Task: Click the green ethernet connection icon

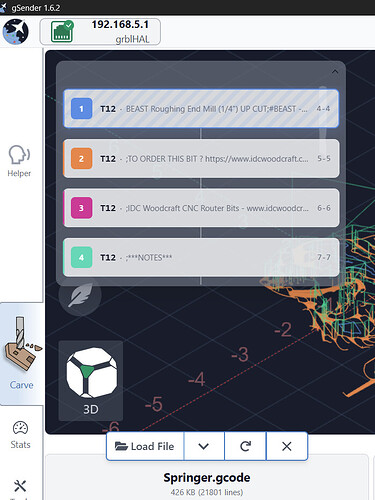Action: tap(62, 32)
